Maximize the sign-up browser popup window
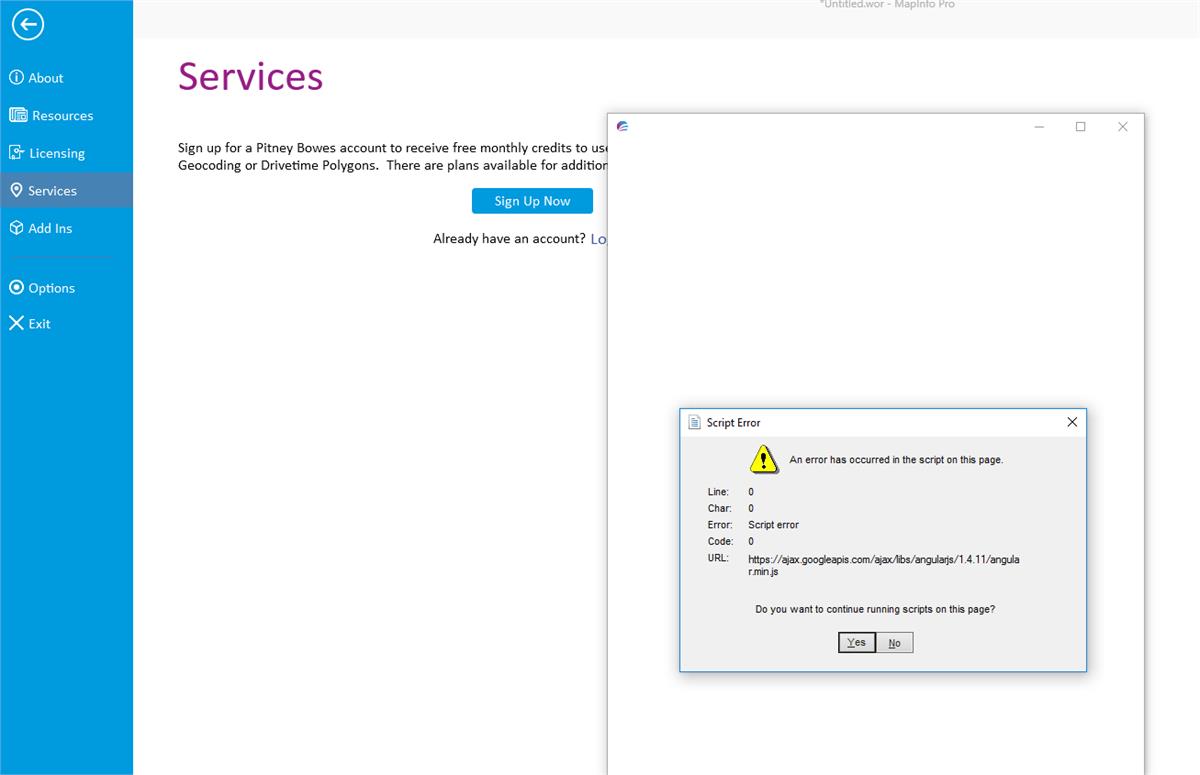The height and width of the screenshot is (775, 1200). point(1080,127)
